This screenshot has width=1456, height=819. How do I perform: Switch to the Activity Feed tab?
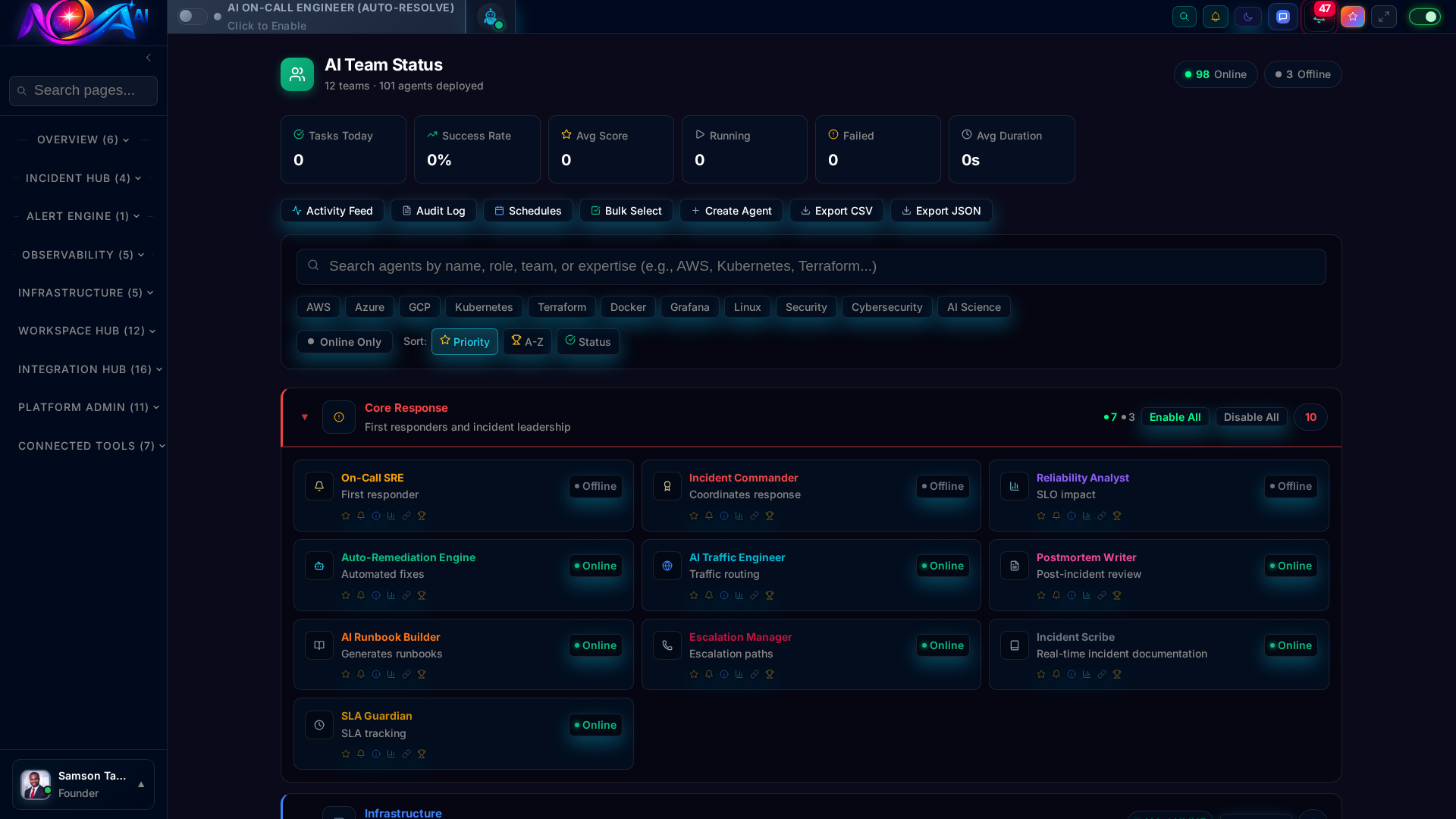(x=332, y=211)
